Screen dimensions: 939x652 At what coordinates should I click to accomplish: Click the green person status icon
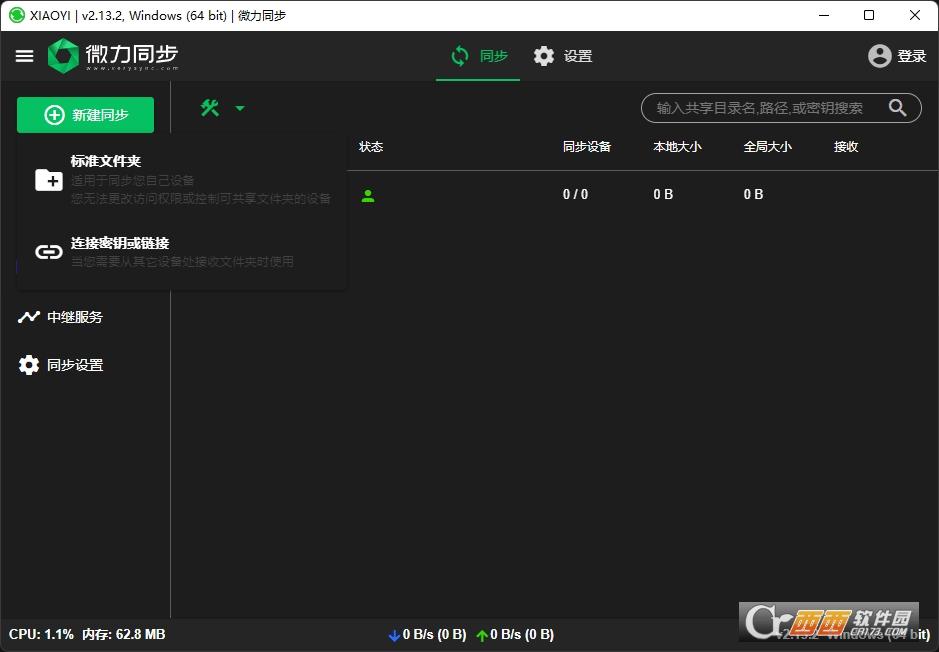[368, 195]
